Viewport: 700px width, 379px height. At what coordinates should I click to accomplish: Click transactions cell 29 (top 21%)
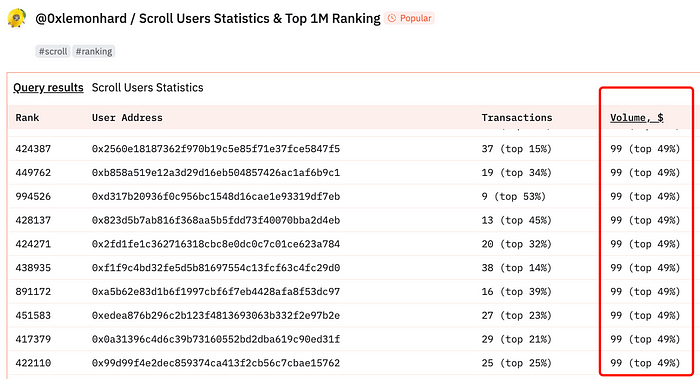pos(517,339)
